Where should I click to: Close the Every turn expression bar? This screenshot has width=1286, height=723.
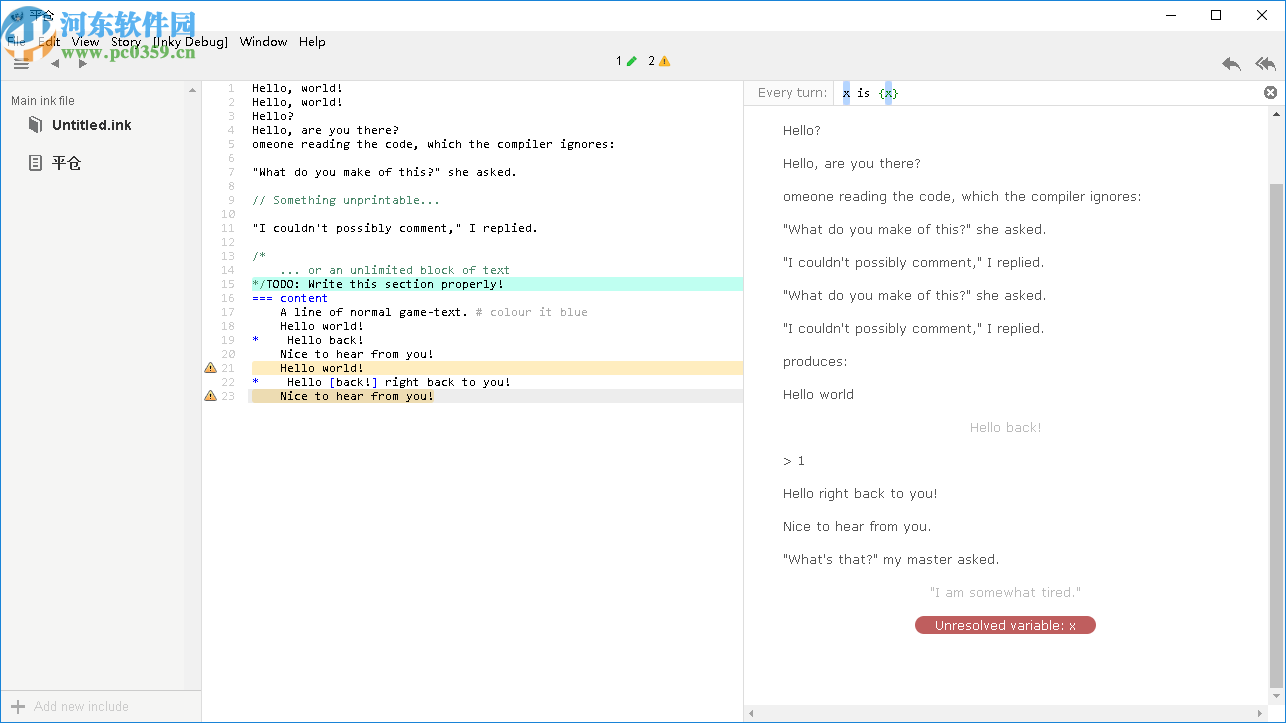click(1270, 93)
